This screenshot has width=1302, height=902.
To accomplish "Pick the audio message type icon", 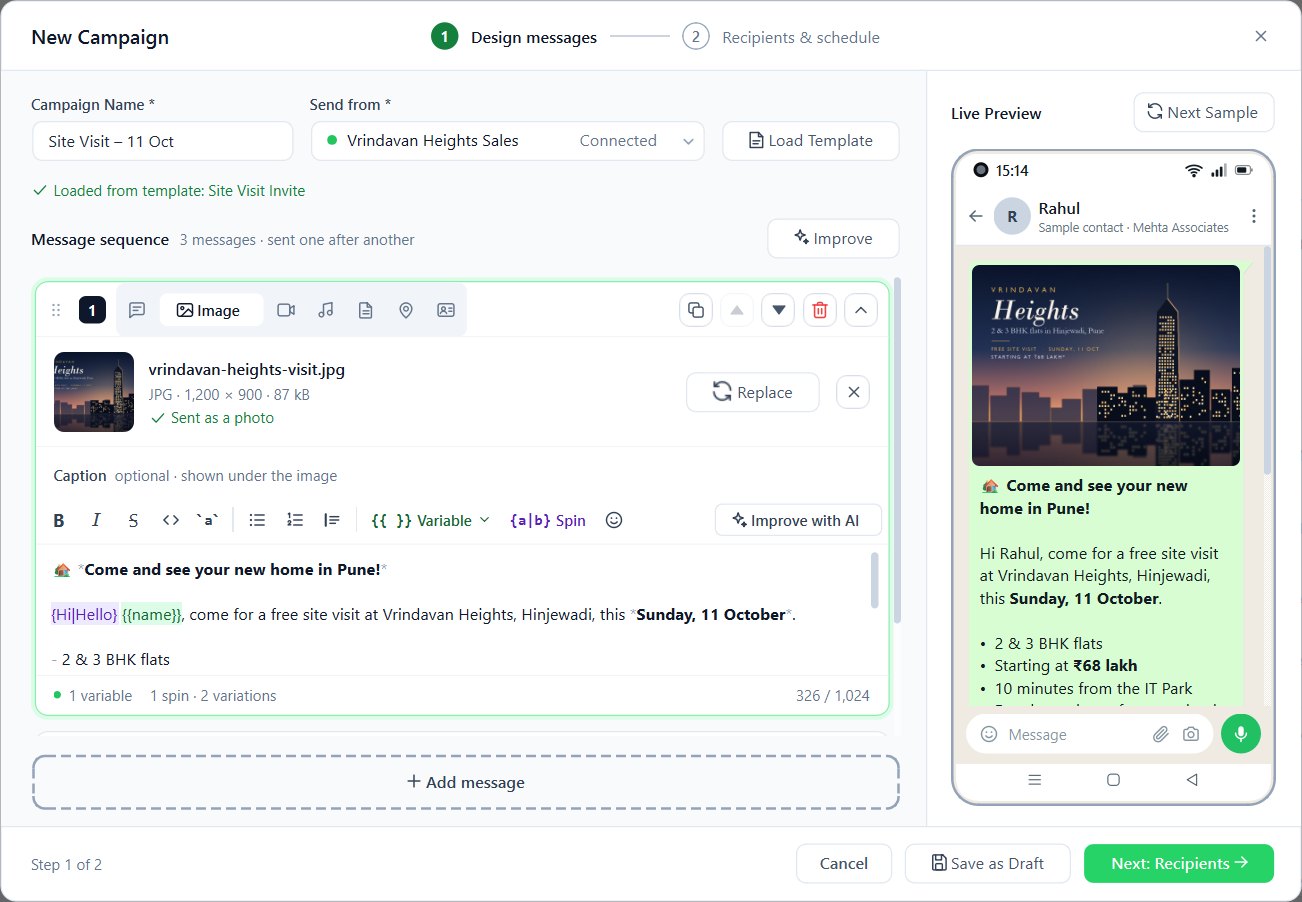I will click(x=326, y=310).
